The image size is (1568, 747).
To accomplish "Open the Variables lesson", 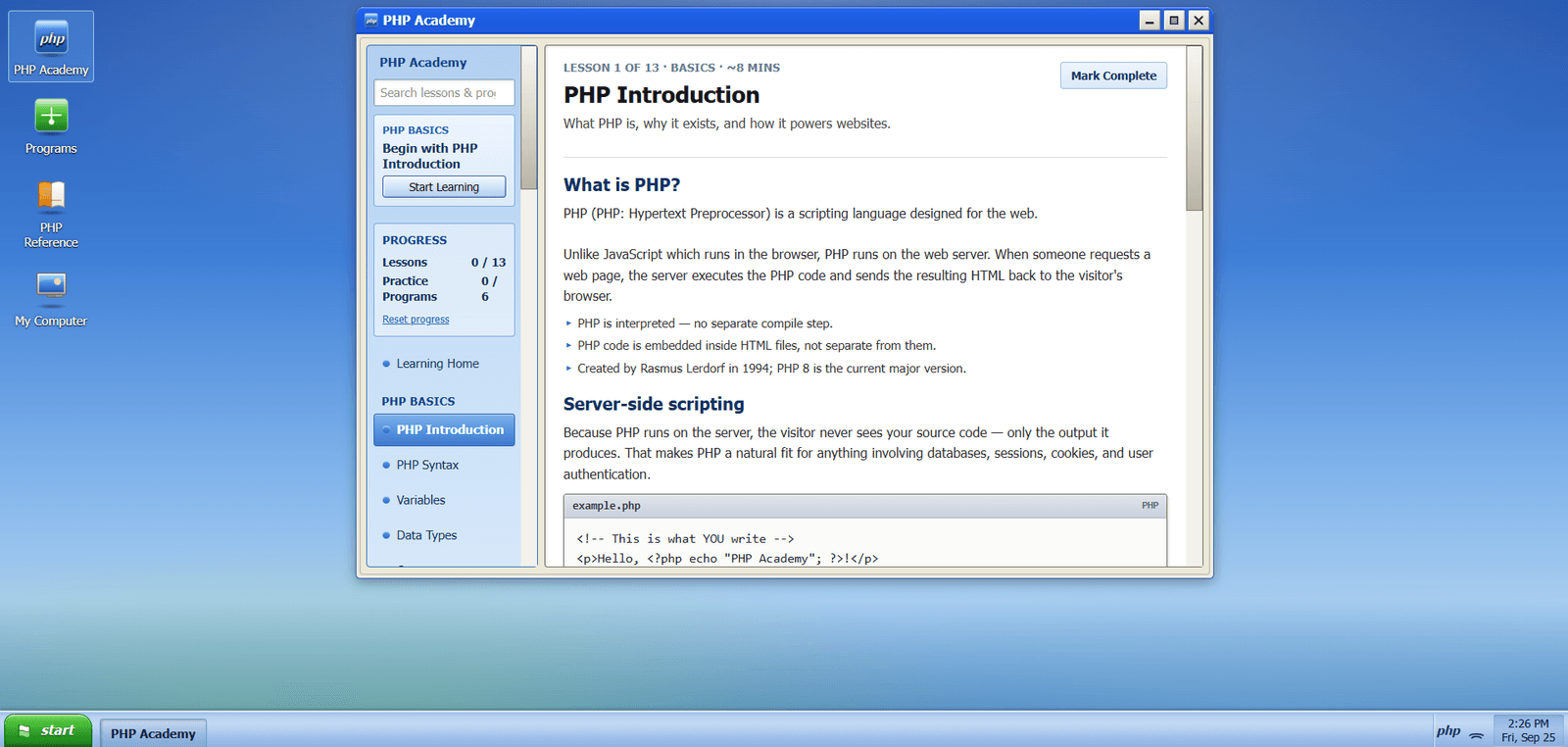I will [x=444, y=500].
